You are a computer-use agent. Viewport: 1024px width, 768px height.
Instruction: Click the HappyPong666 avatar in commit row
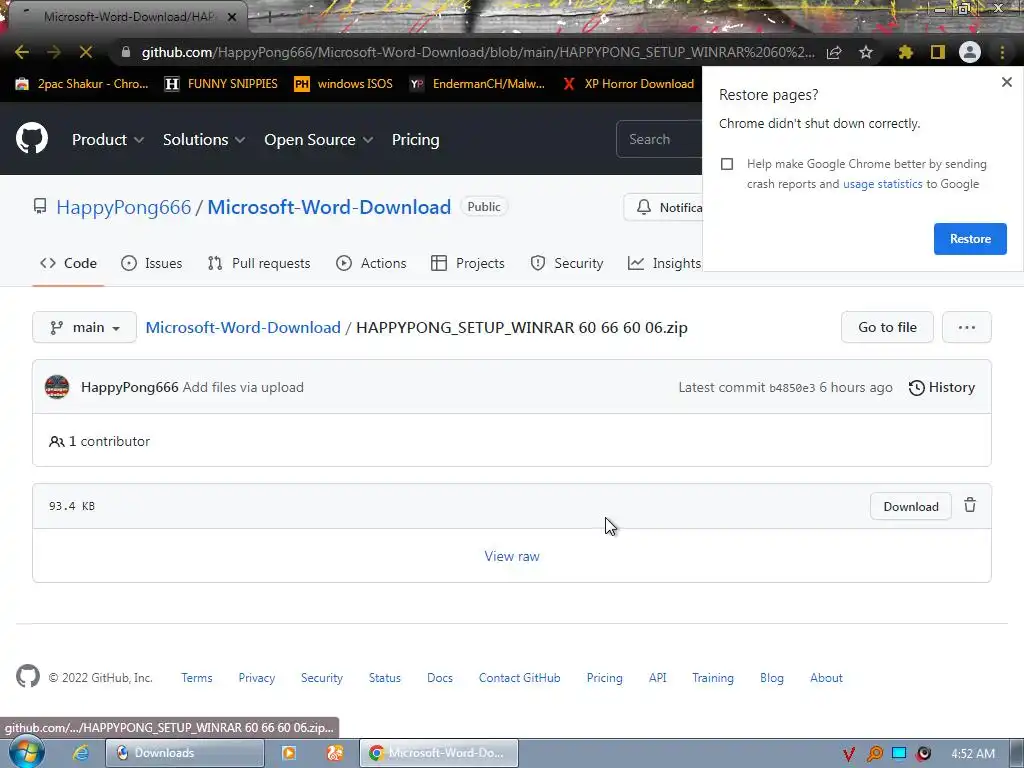click(57, 387)
